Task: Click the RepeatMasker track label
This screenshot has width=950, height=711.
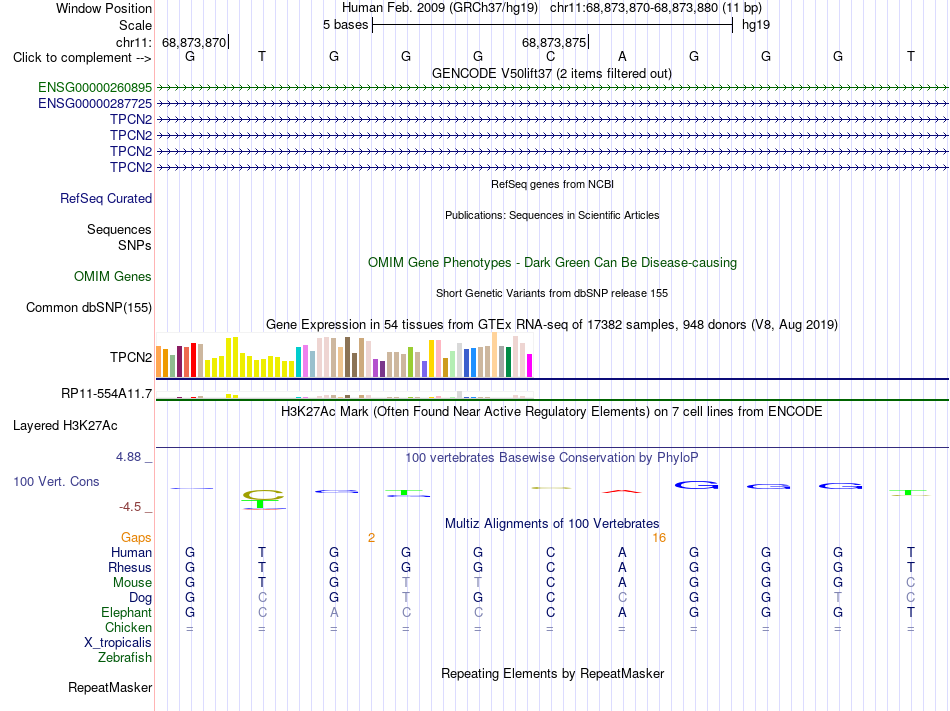Action: (110, 688)
